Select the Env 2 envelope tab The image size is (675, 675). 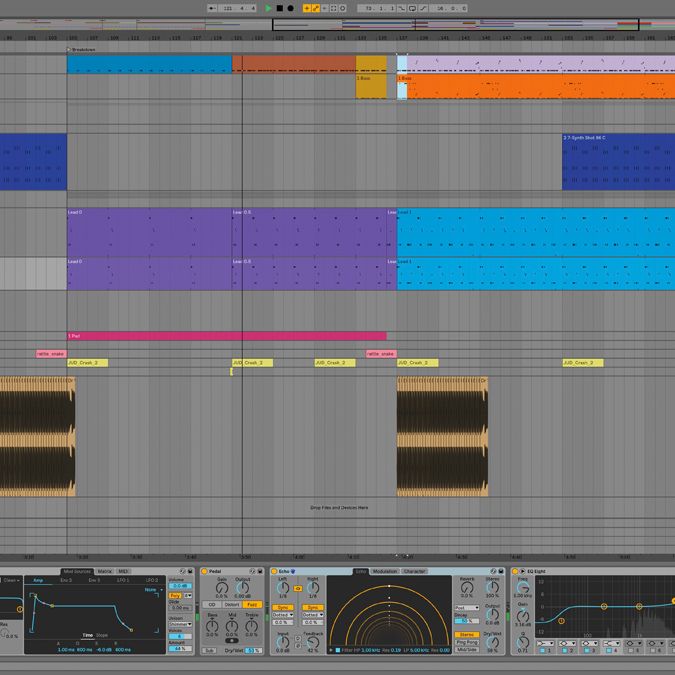click(x=66, y=580)
